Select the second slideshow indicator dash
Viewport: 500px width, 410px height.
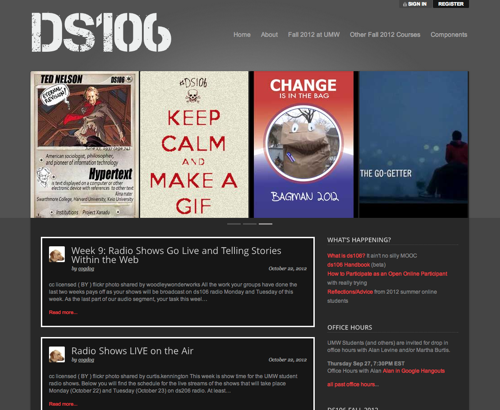tap(250, 224)
